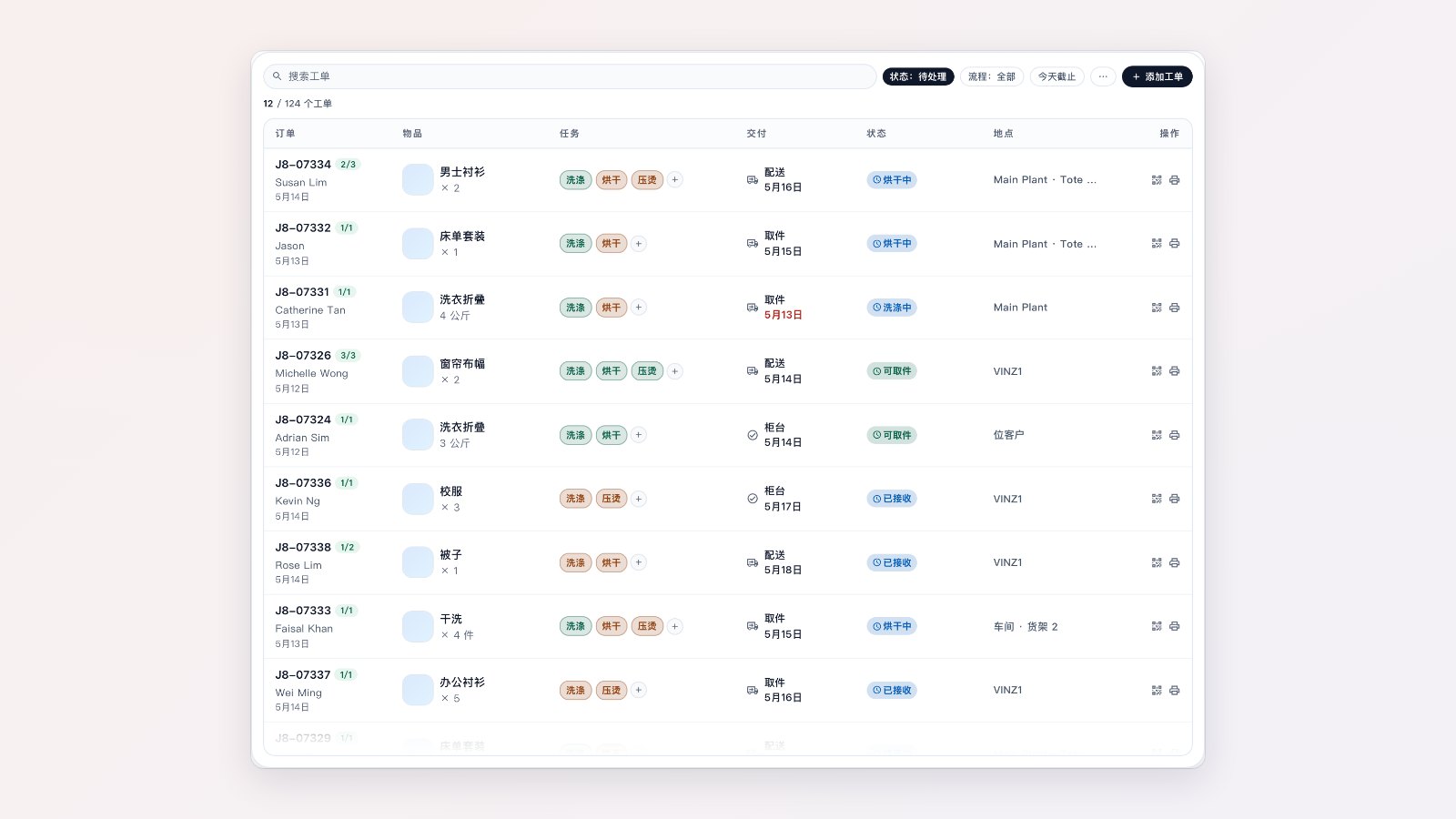
Task: Toggle 压烫 task on order J8-07337
Action: [x=612, y=690]
